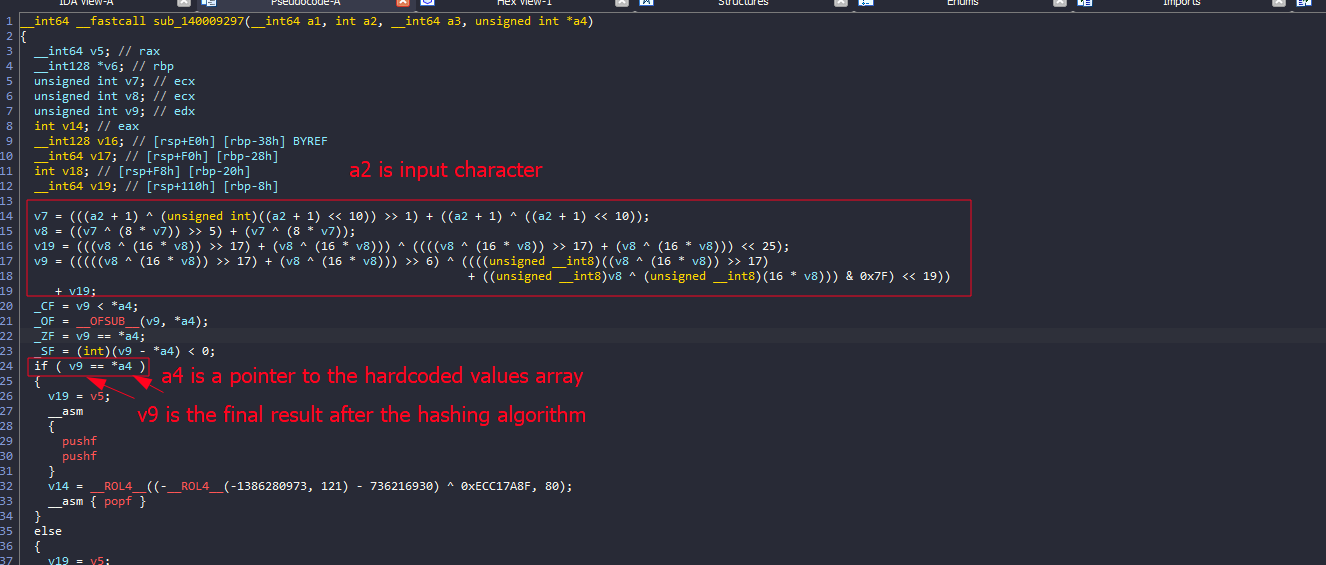Screen dimensions: 1326x565
Task: Close the Imports tab
Action: [x=1279, y=4]
